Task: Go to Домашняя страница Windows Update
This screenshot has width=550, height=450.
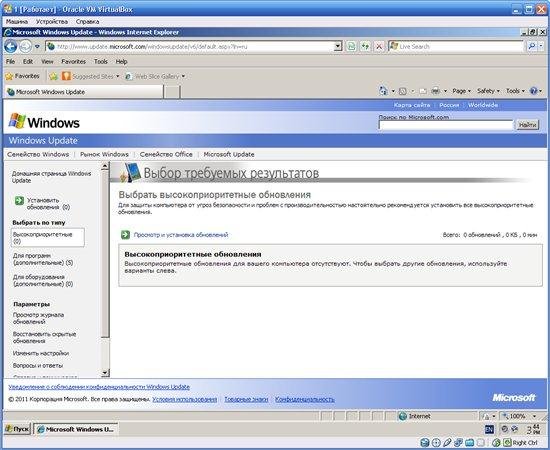Action: coord(51,177)
